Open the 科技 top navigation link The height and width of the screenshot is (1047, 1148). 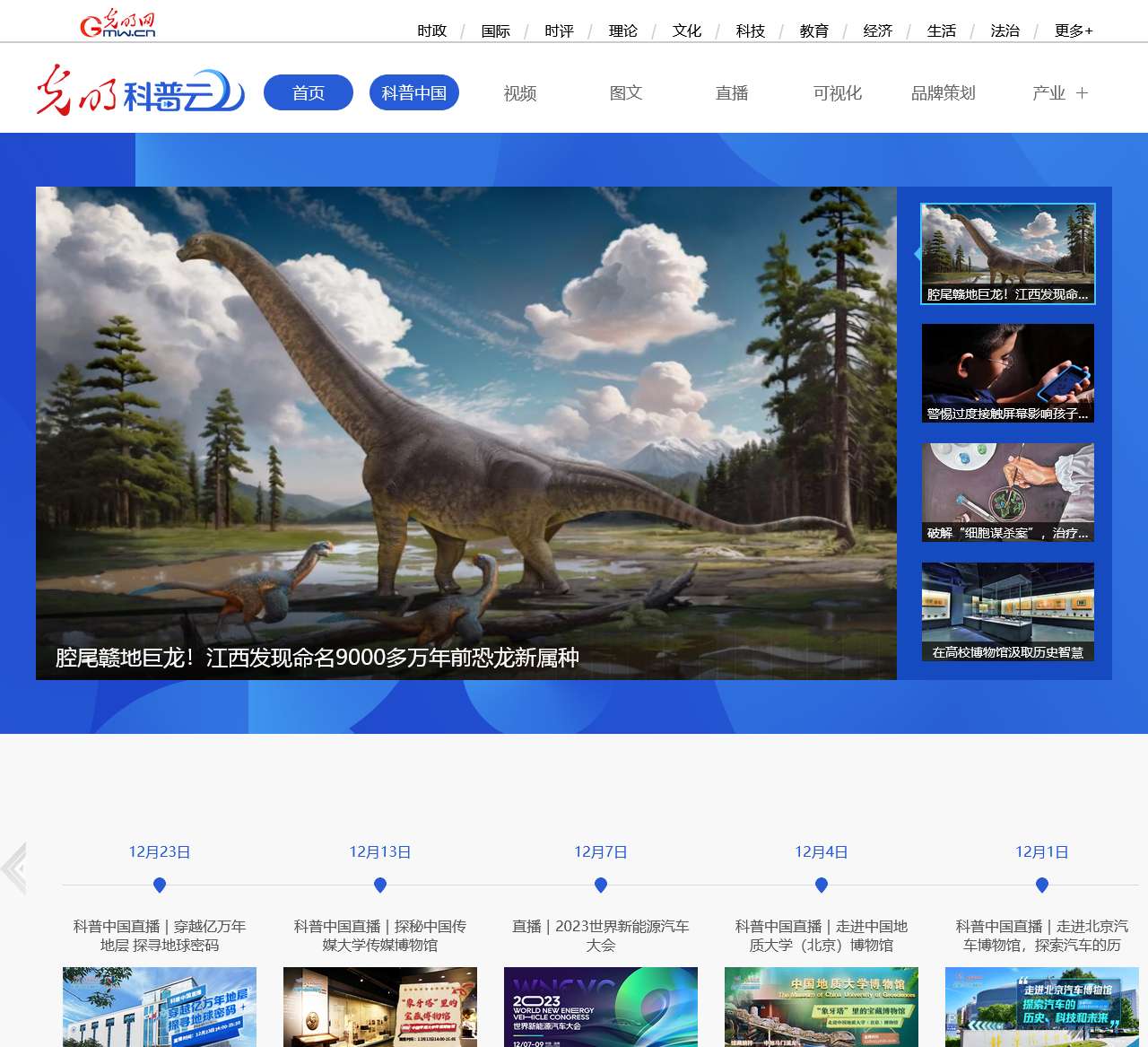(751, 31)
